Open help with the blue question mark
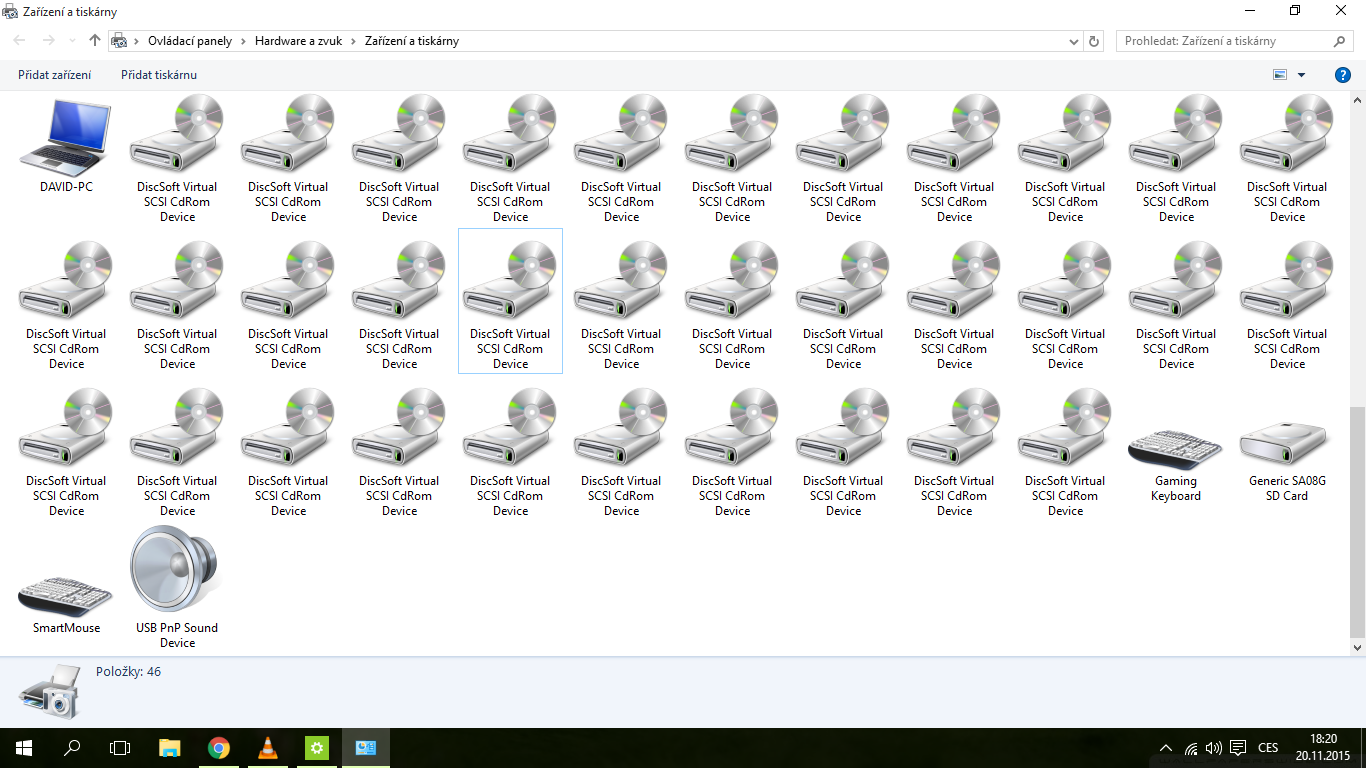Image resolution: width=1366 pixels, height=768 pixels. [x=1343, y=75]
